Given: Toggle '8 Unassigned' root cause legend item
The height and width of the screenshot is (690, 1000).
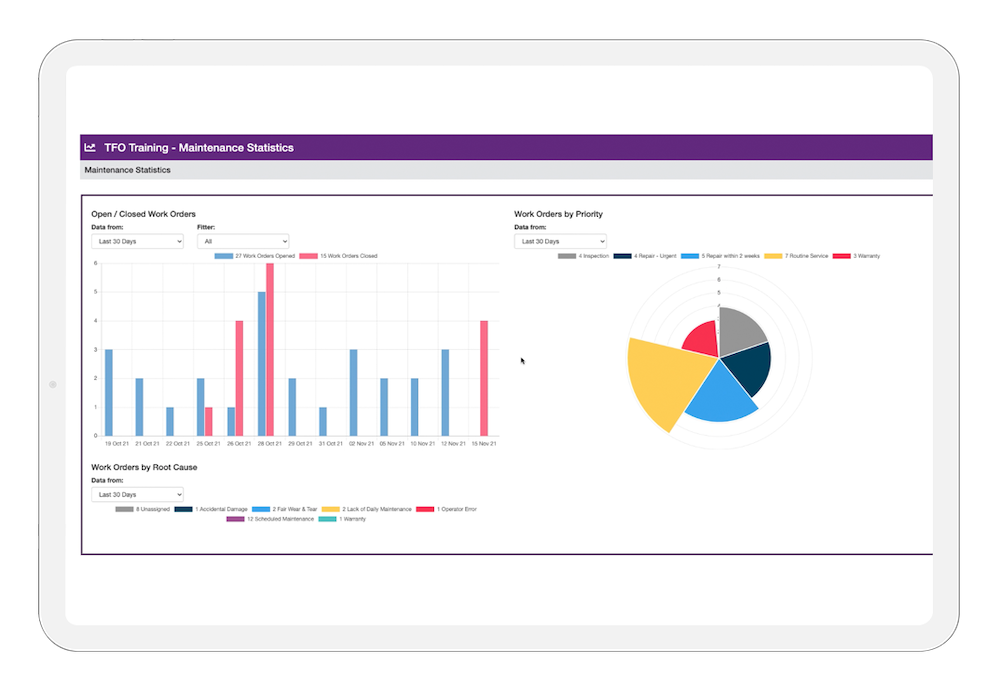Looking at the screenshot, I should (x=142, y=509).
